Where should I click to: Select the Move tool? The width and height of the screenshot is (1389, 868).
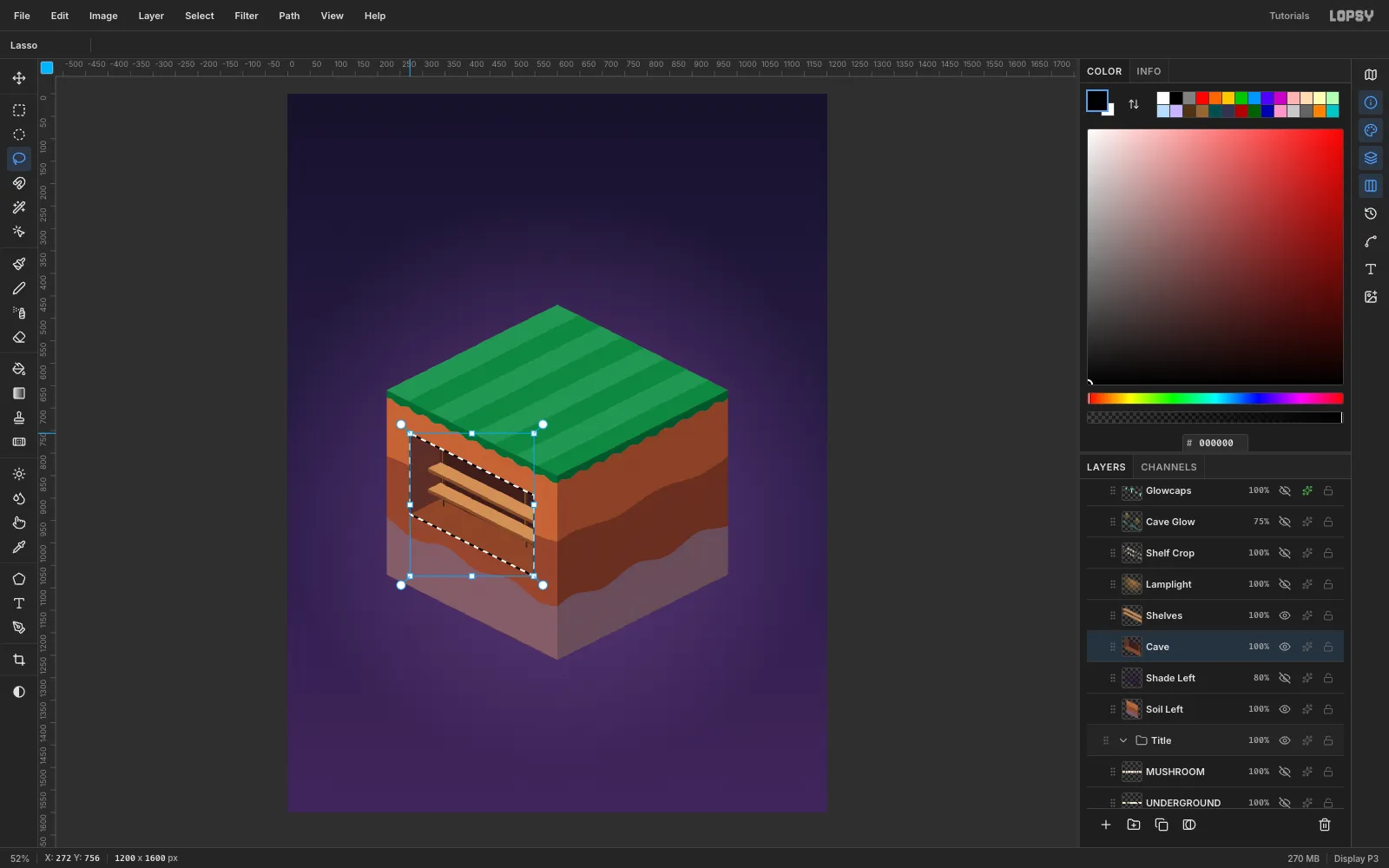(19, 78)
